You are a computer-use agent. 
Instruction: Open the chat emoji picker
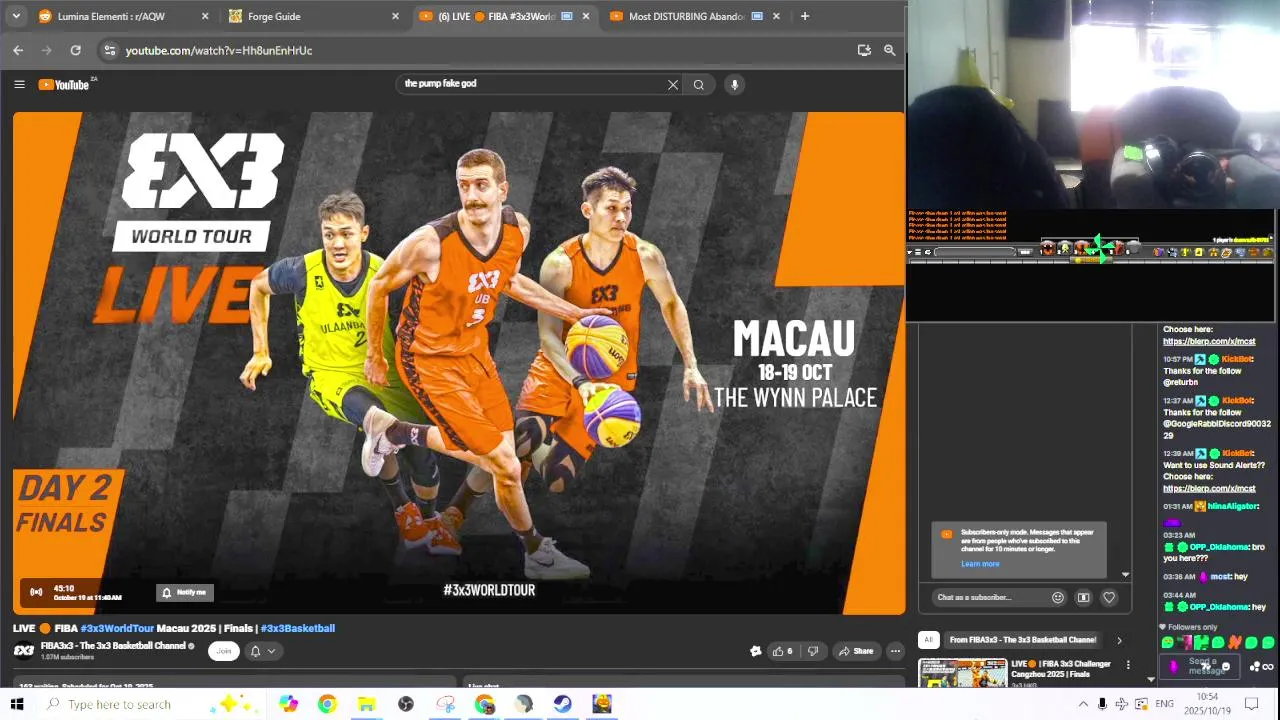(x=1058, y=598)
